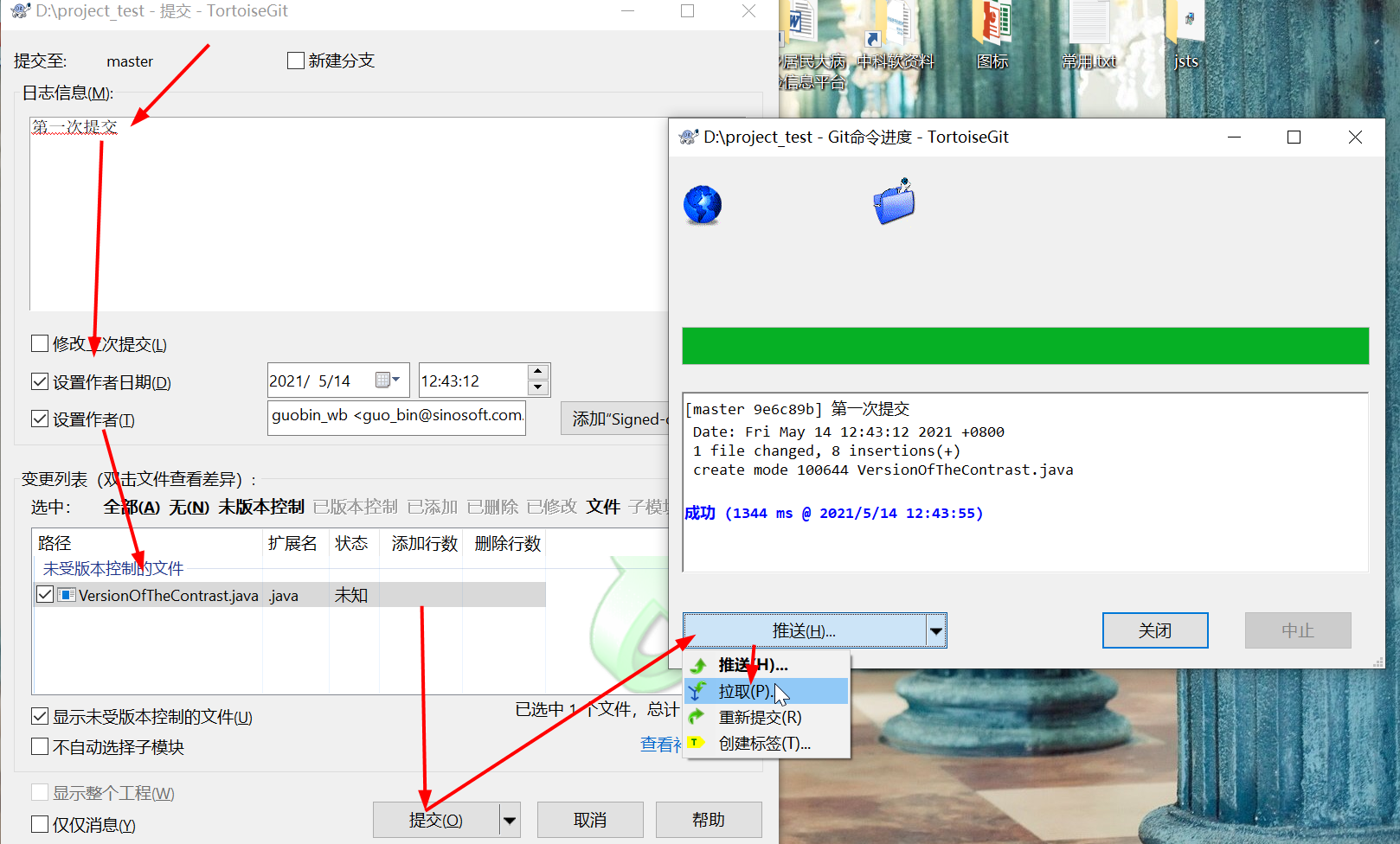Viewport: 1400px width, 844px height.
Task: Click 删除行数 column header
Action: click(504, 543)
